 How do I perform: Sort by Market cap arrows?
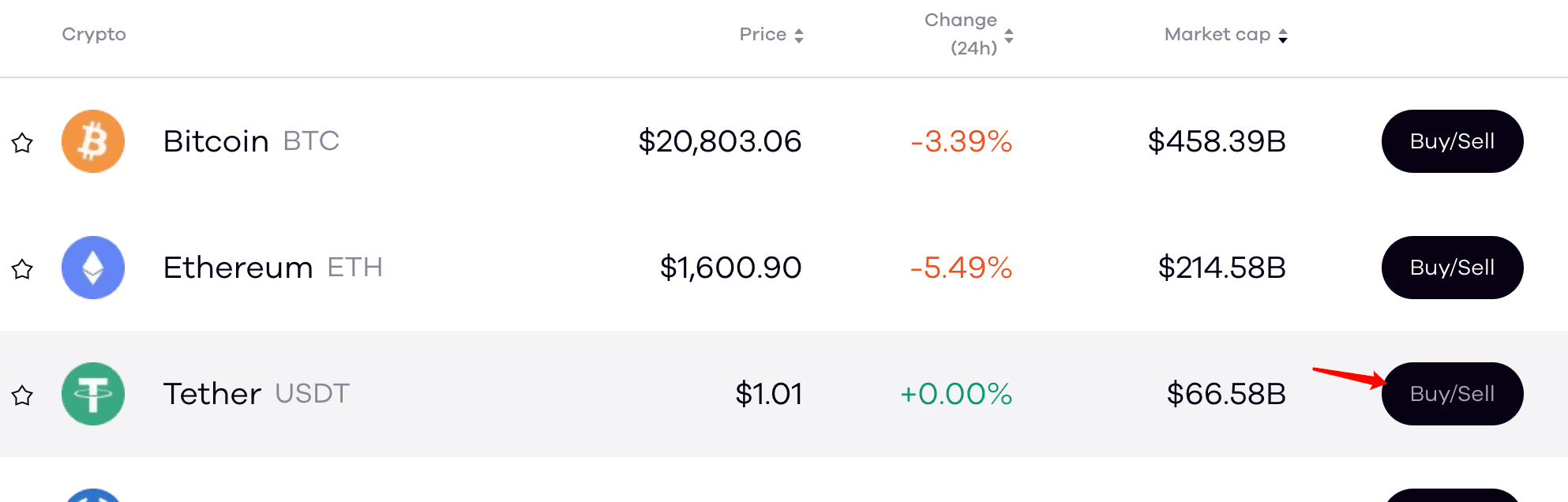(1283, 36)
